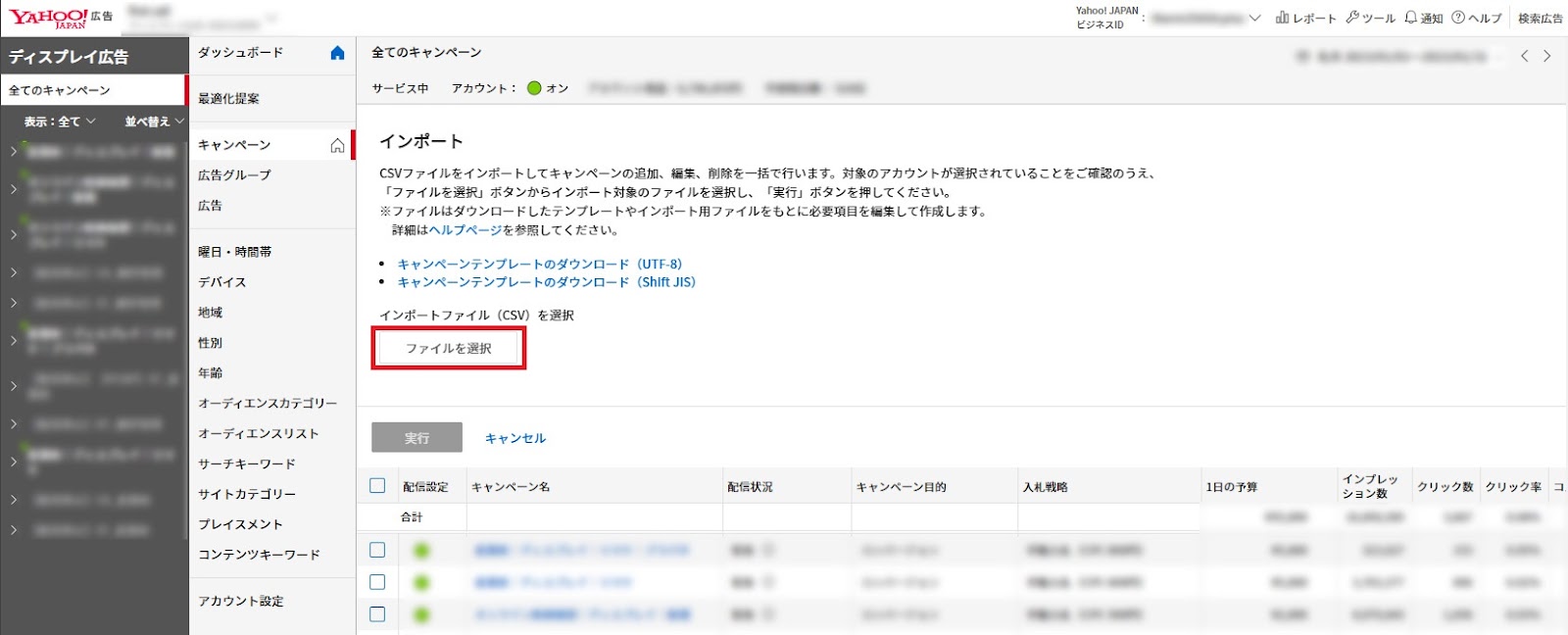Click the blue home icon beside ダッシュボード

(337, 53)
